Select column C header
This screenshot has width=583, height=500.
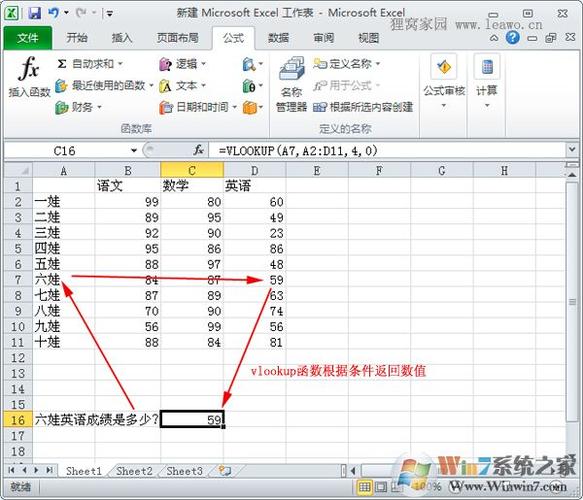[x=192, y=171]
